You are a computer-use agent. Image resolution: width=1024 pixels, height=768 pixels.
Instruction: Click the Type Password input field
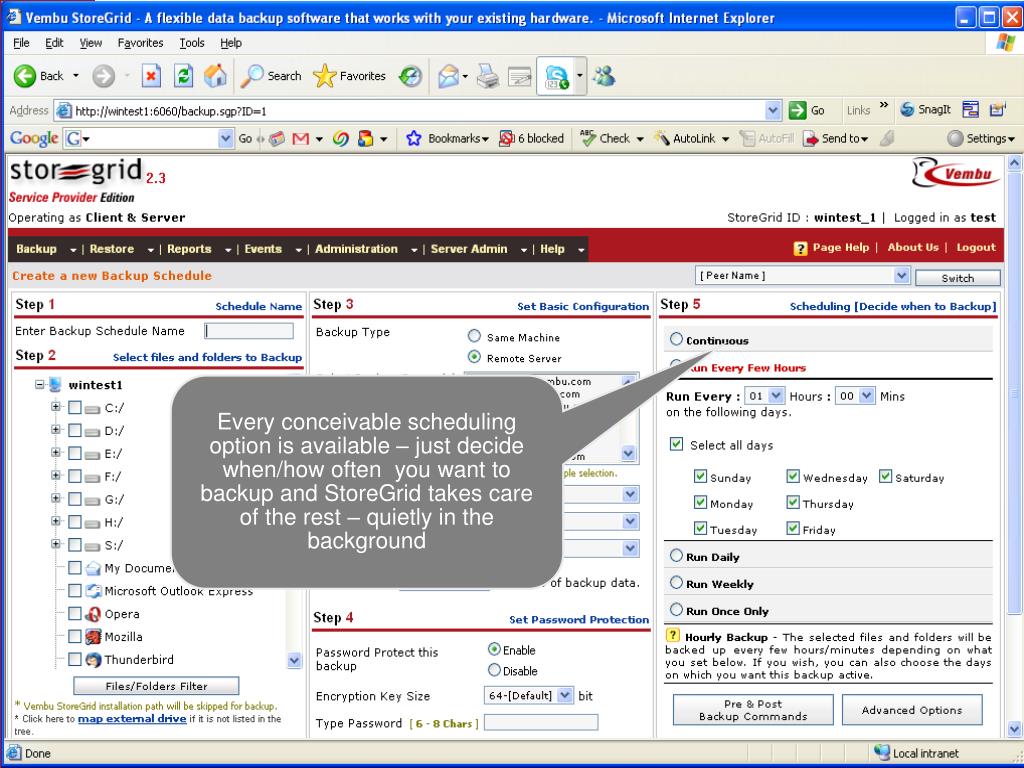(541, 722)
